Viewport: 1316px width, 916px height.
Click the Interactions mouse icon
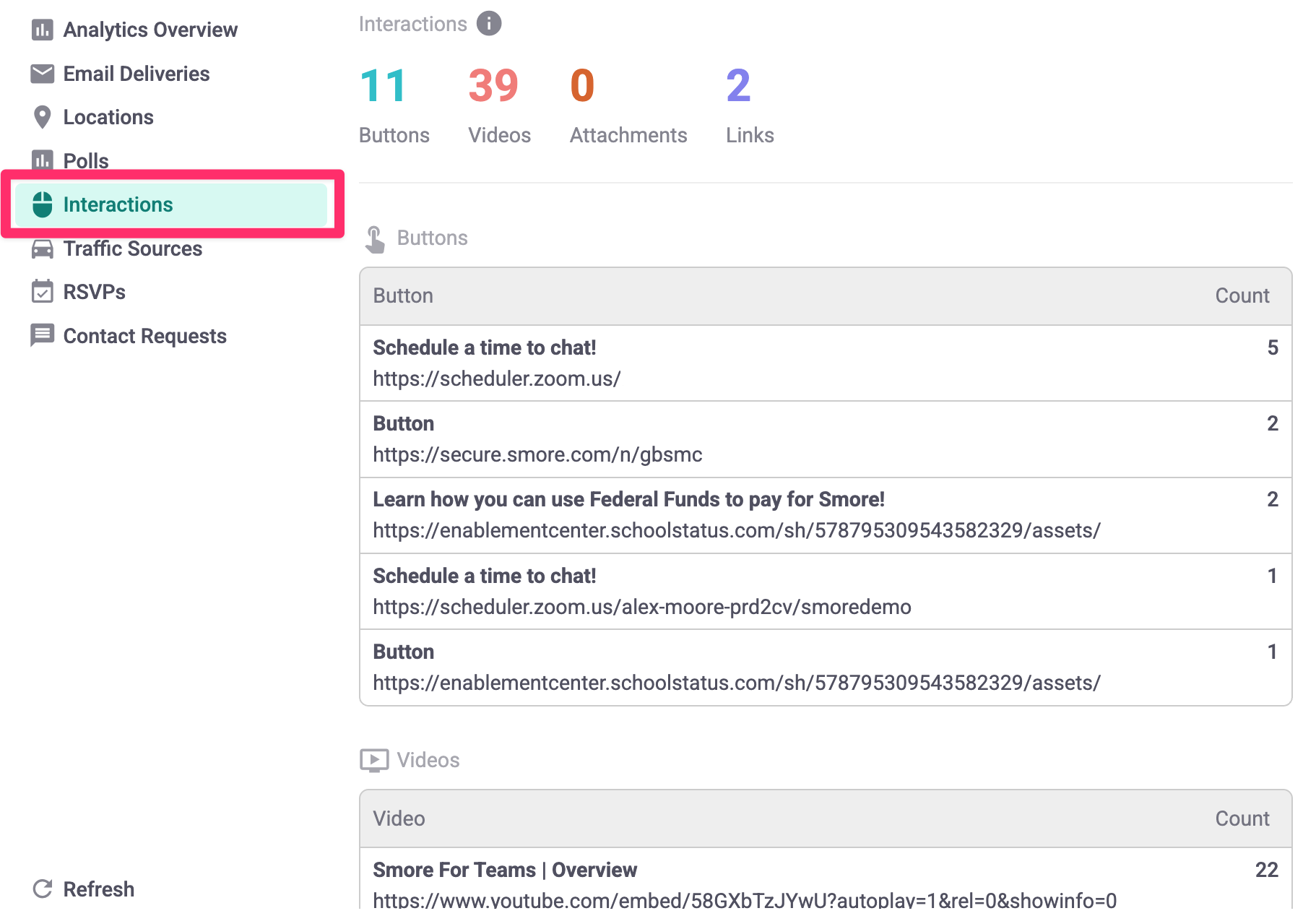43,204
